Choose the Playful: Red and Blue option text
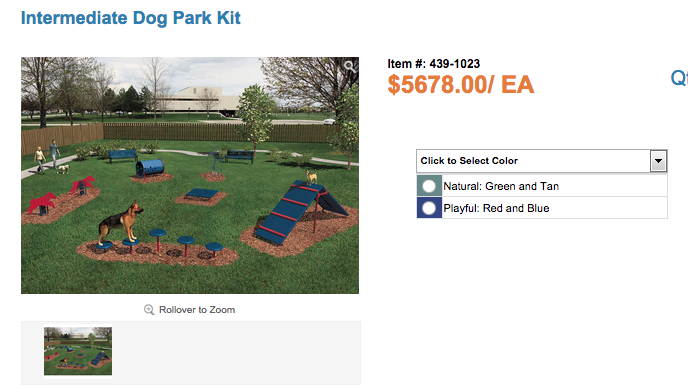The image size is (688, 388). point(496,208)
